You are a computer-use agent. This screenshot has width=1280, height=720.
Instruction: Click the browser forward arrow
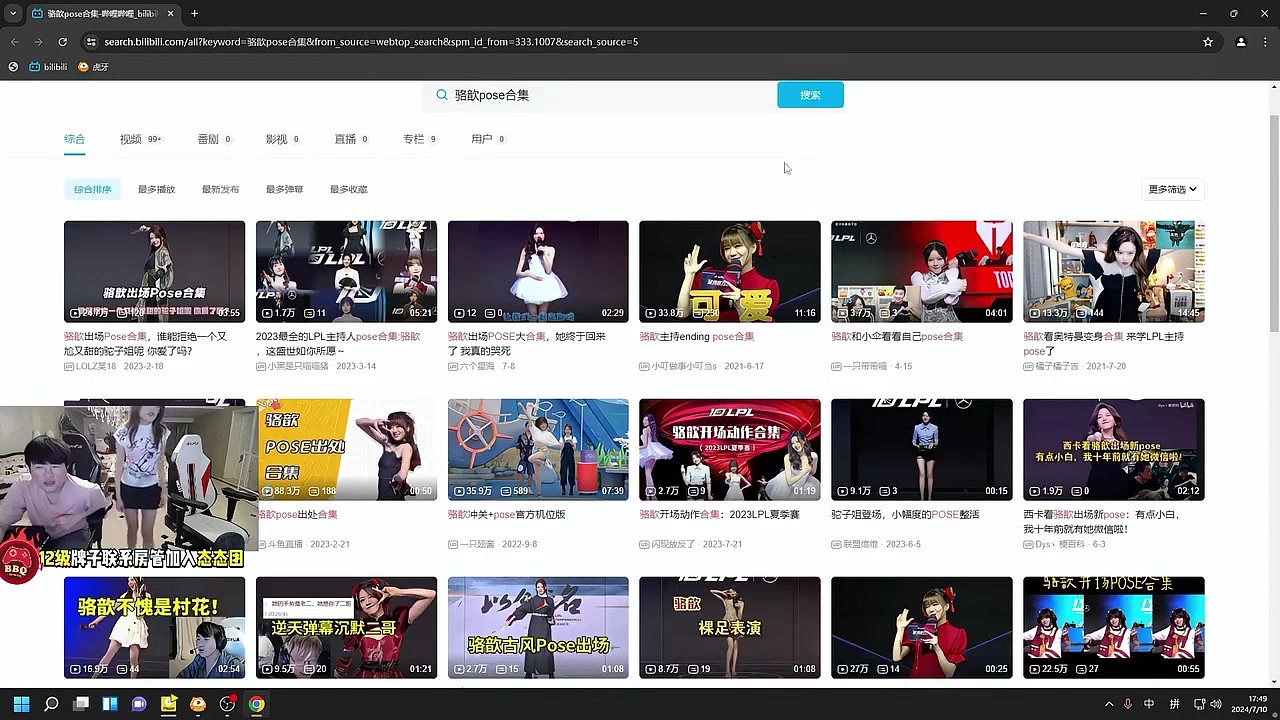coord(38,42)
